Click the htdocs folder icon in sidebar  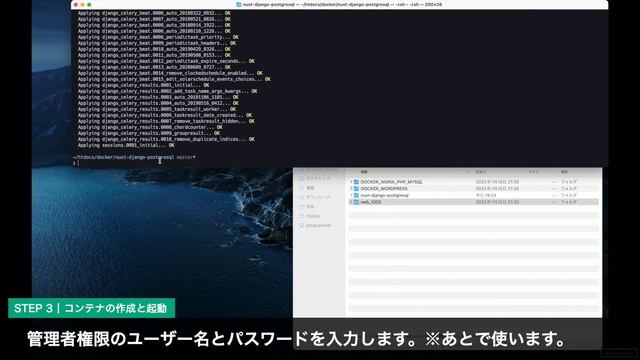(302, 216)
